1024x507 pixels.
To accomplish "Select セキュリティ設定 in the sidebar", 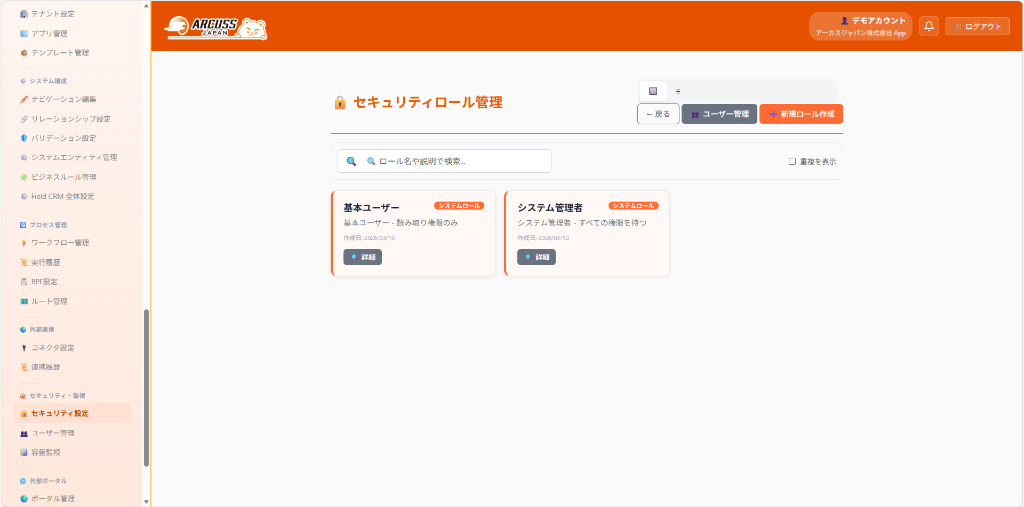I will tap(72, 414).
